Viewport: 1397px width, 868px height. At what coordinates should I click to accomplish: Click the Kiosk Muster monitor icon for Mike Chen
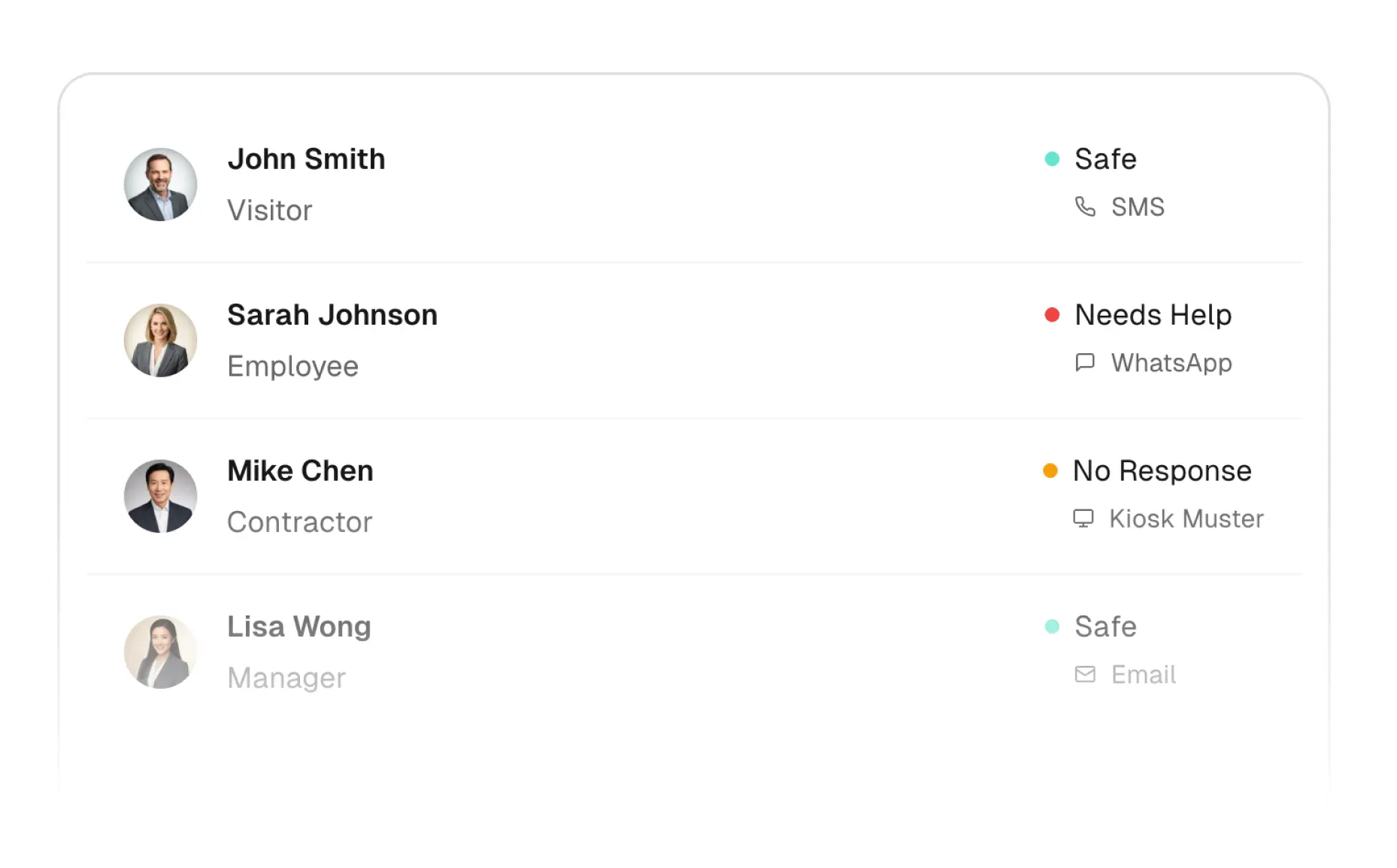[x=1083, y=519]
